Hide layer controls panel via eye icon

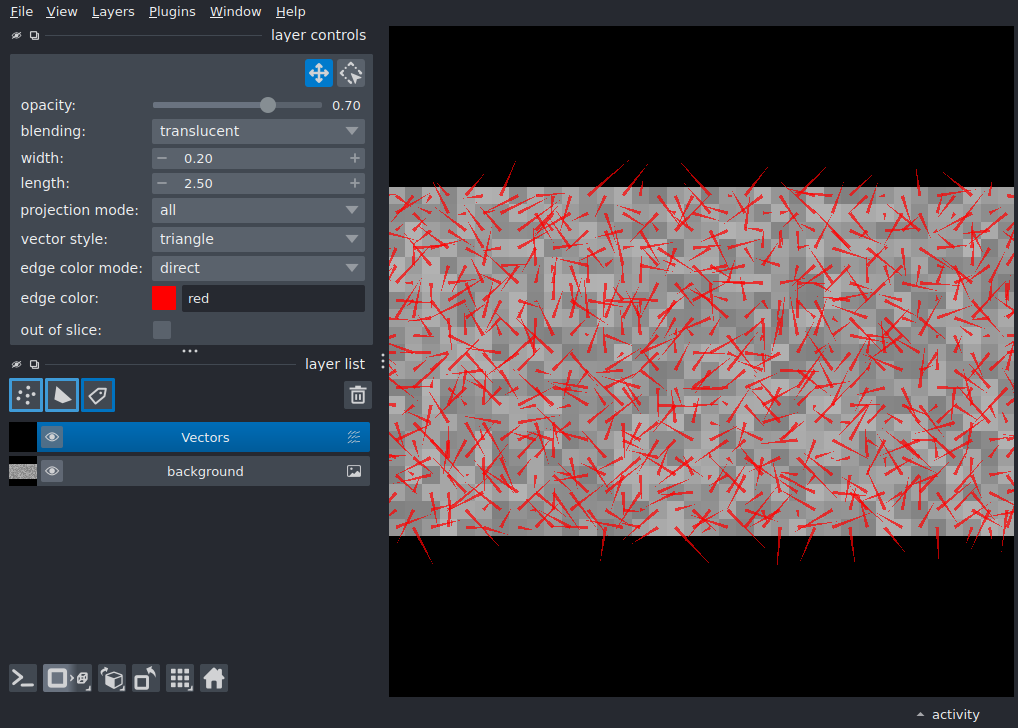pos(16,36)
